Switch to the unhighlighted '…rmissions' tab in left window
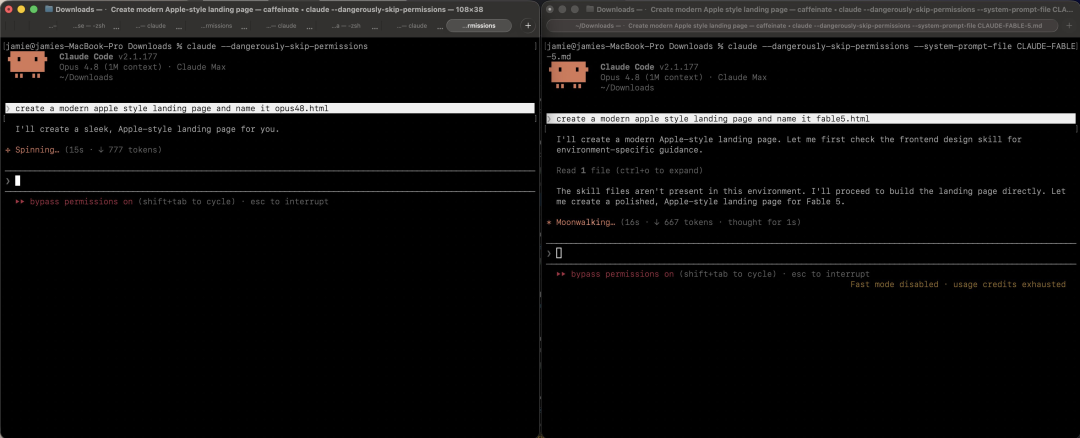 [217, 25]
